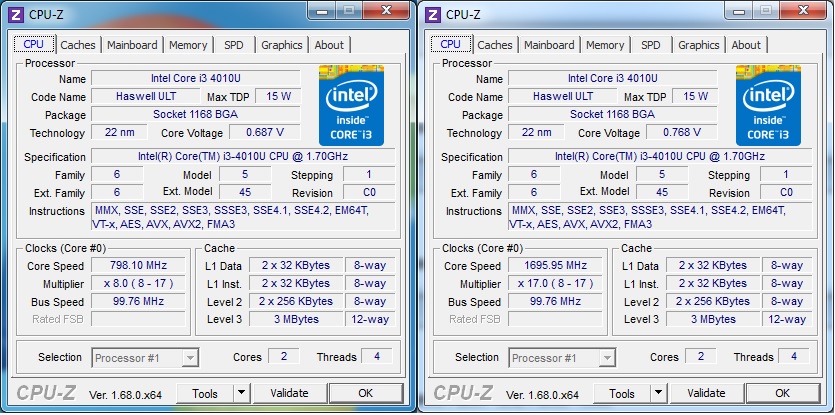Click Revision value C0 in right window
The image size is (835, 415).
pos(786,192)
